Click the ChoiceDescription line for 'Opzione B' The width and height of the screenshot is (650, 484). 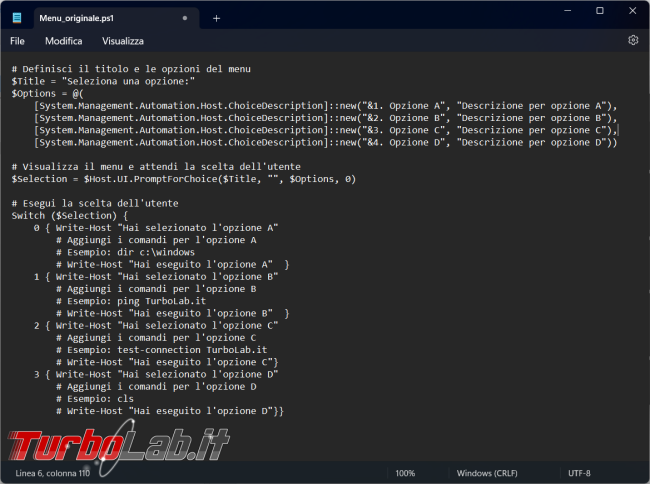point(325,118)
